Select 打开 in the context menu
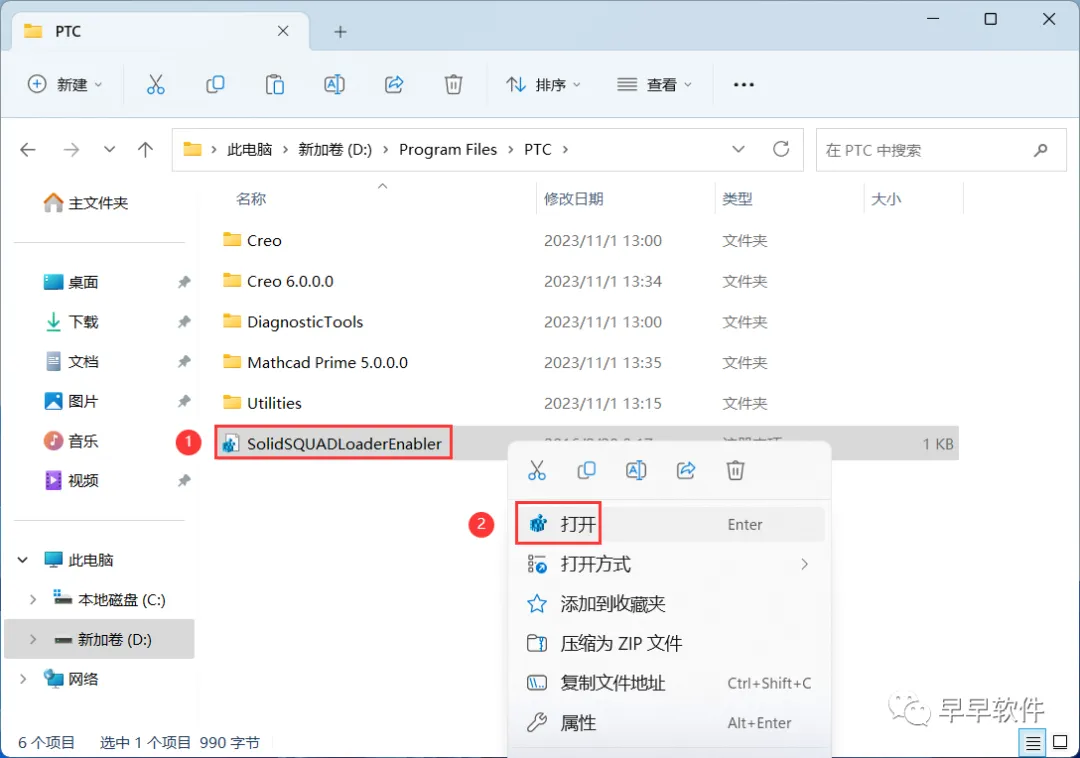 (669, 525)
